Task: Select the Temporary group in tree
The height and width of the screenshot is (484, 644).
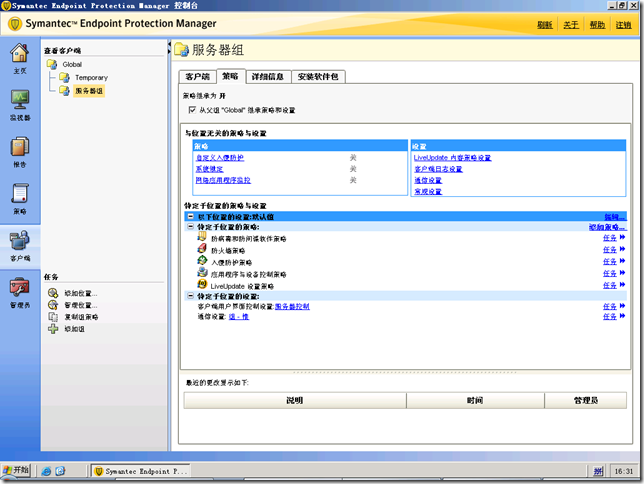Action: [x=91, y=78]
